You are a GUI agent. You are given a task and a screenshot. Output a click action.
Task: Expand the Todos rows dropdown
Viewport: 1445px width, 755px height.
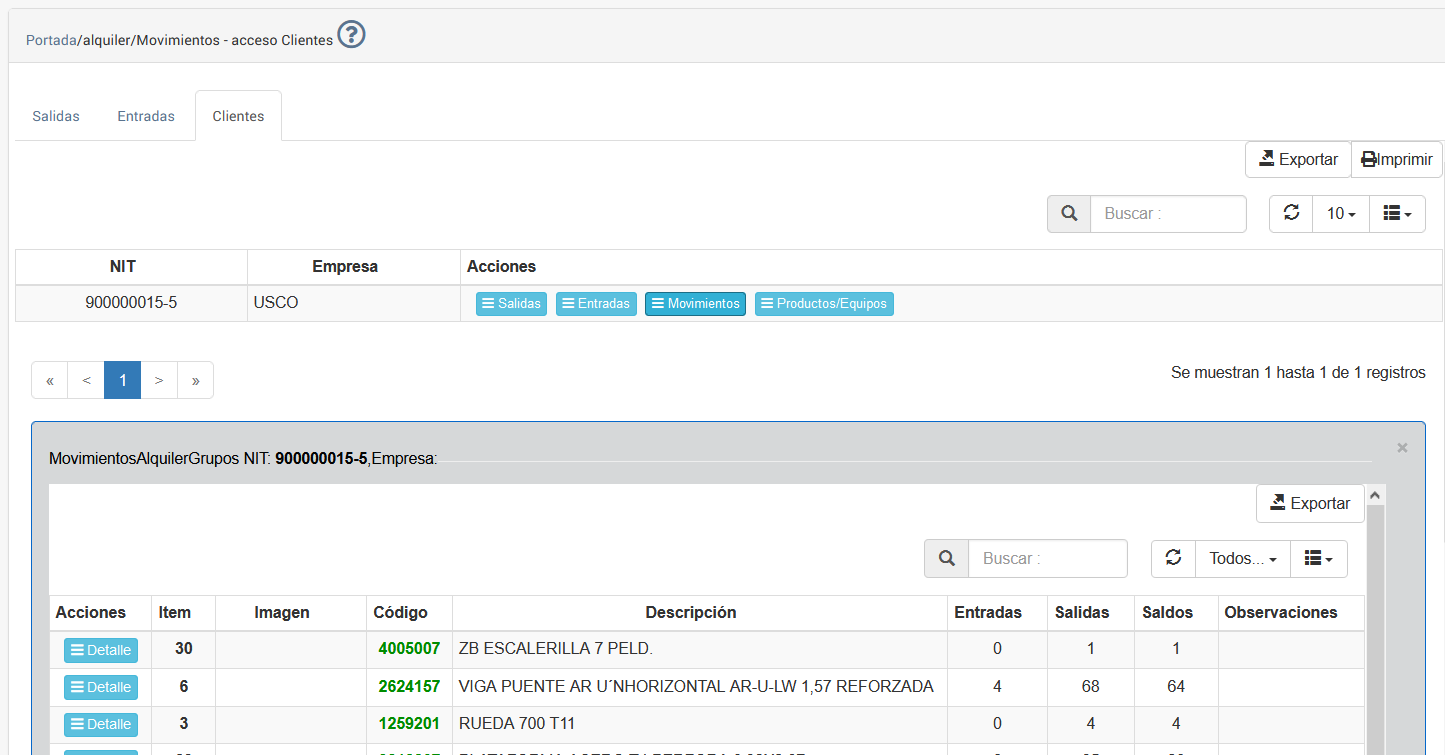tap(1242, 559)
